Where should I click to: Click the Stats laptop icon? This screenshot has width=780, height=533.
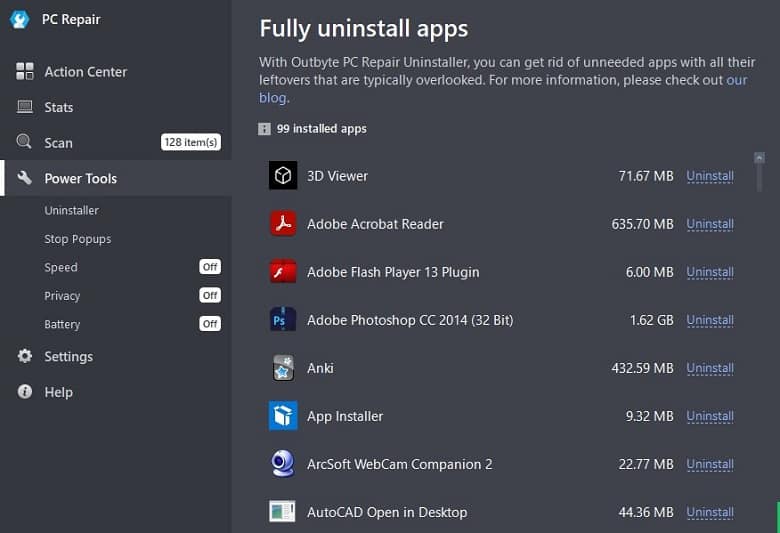(25, 107)
